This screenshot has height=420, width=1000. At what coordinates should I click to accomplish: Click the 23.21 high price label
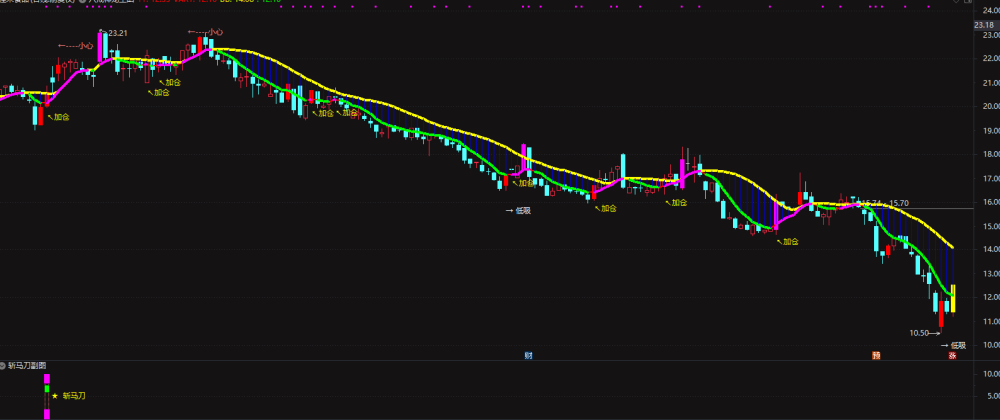[118, 33]
